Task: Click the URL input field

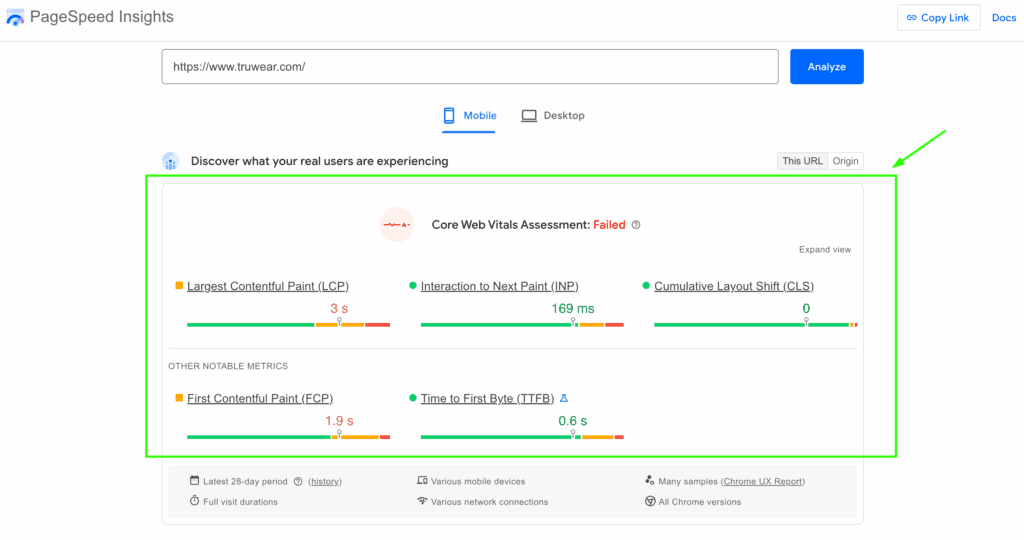Action: pyautogui.click(x=469, y=67)
